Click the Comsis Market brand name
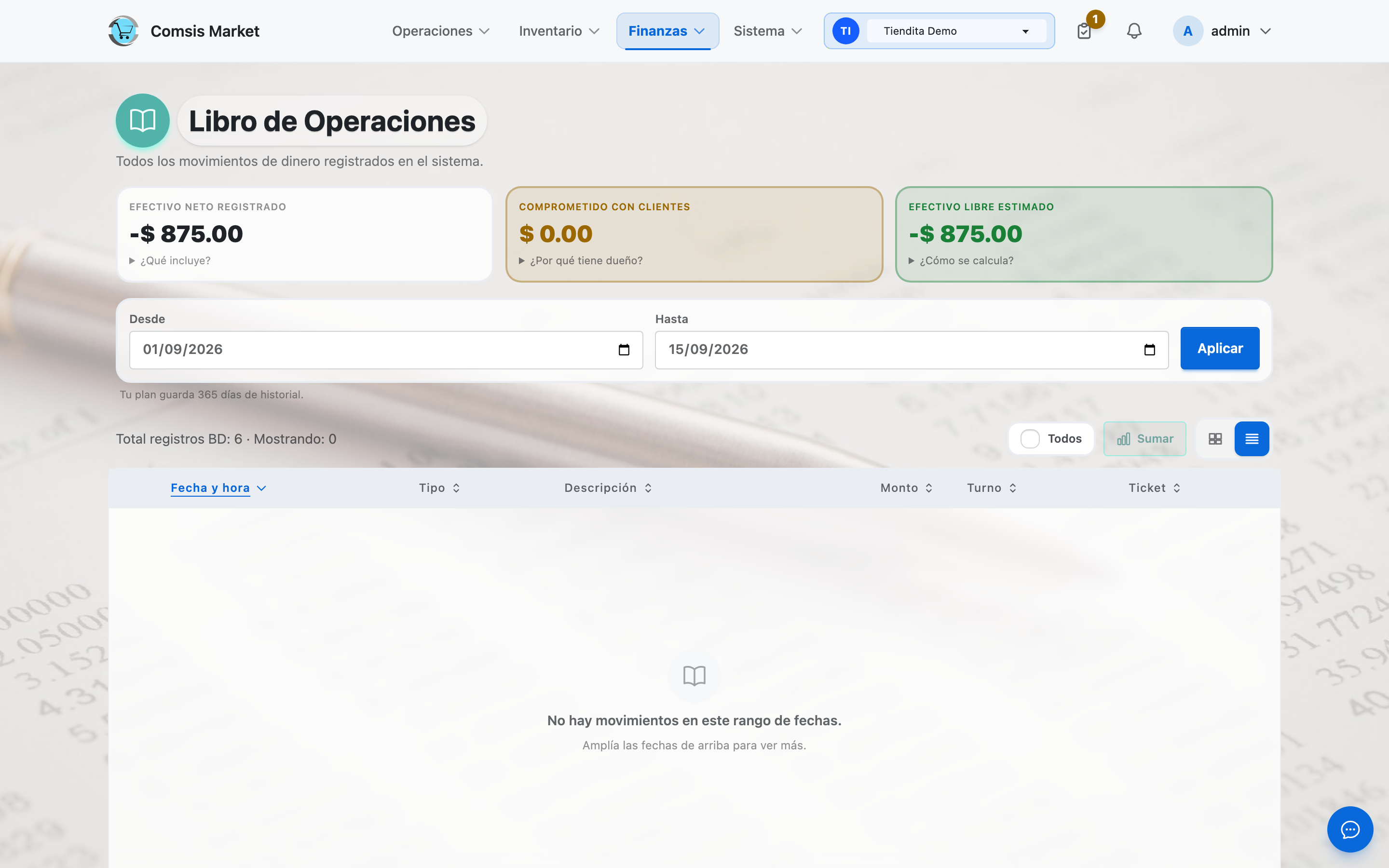This screenshot has width=1389, height=868. click(205, 31)
